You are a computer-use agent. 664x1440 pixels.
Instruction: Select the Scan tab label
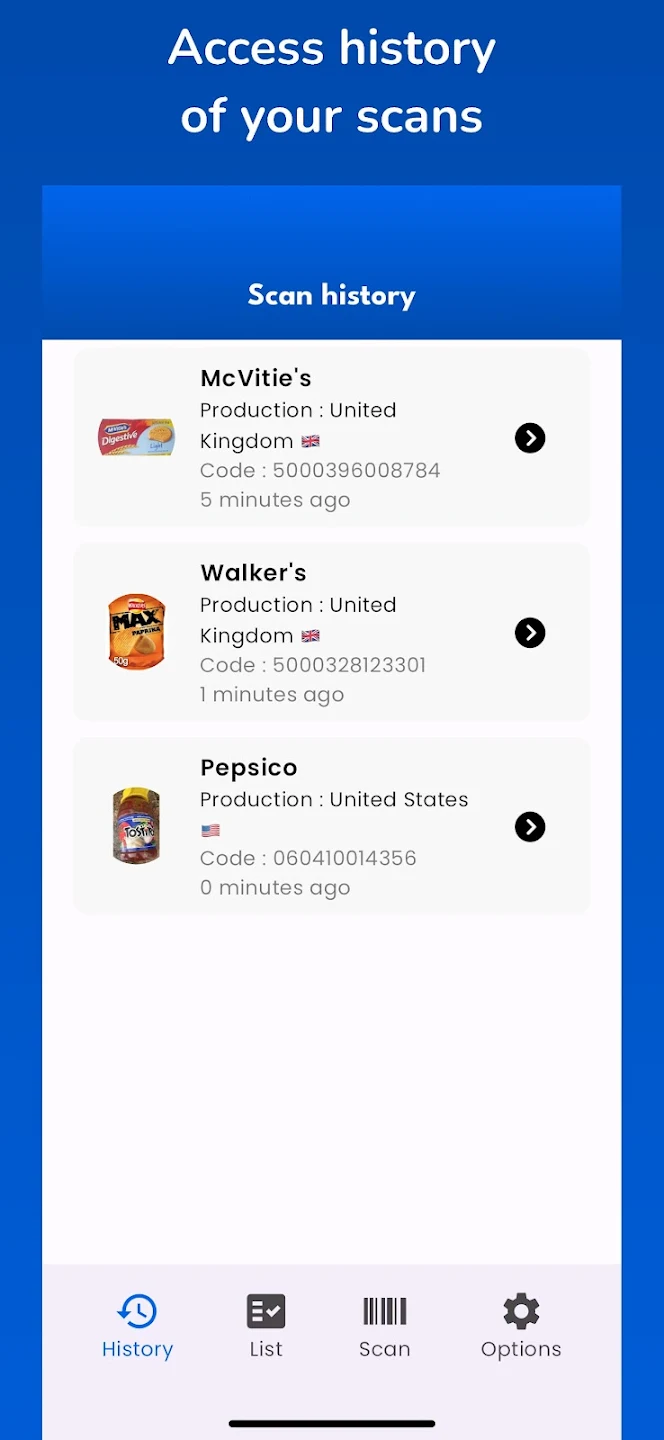385,1349
